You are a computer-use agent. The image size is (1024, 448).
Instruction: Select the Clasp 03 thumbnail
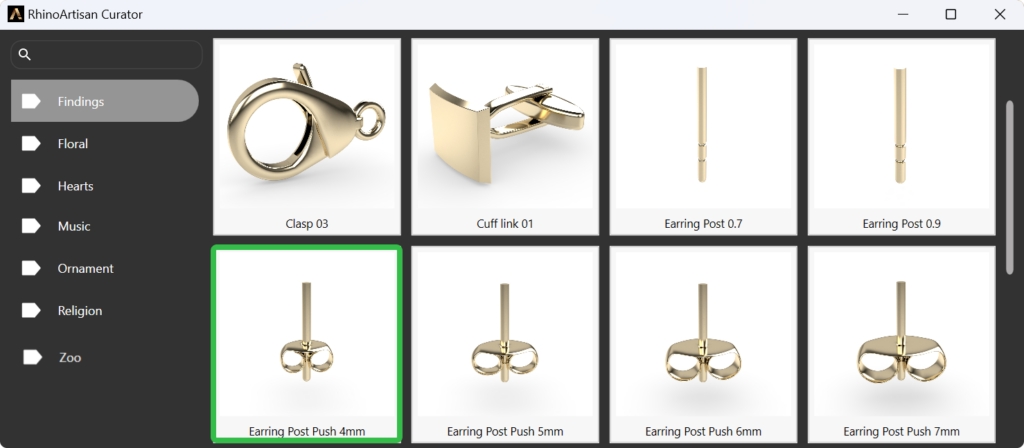(307, 137)
